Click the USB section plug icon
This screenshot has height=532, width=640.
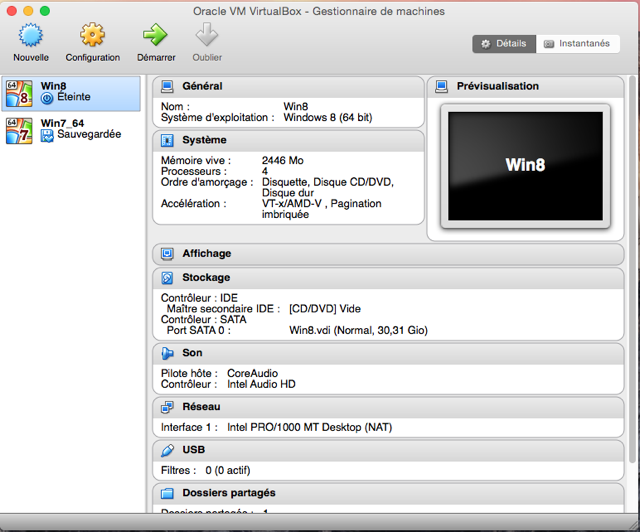click(x=167, y=450)
